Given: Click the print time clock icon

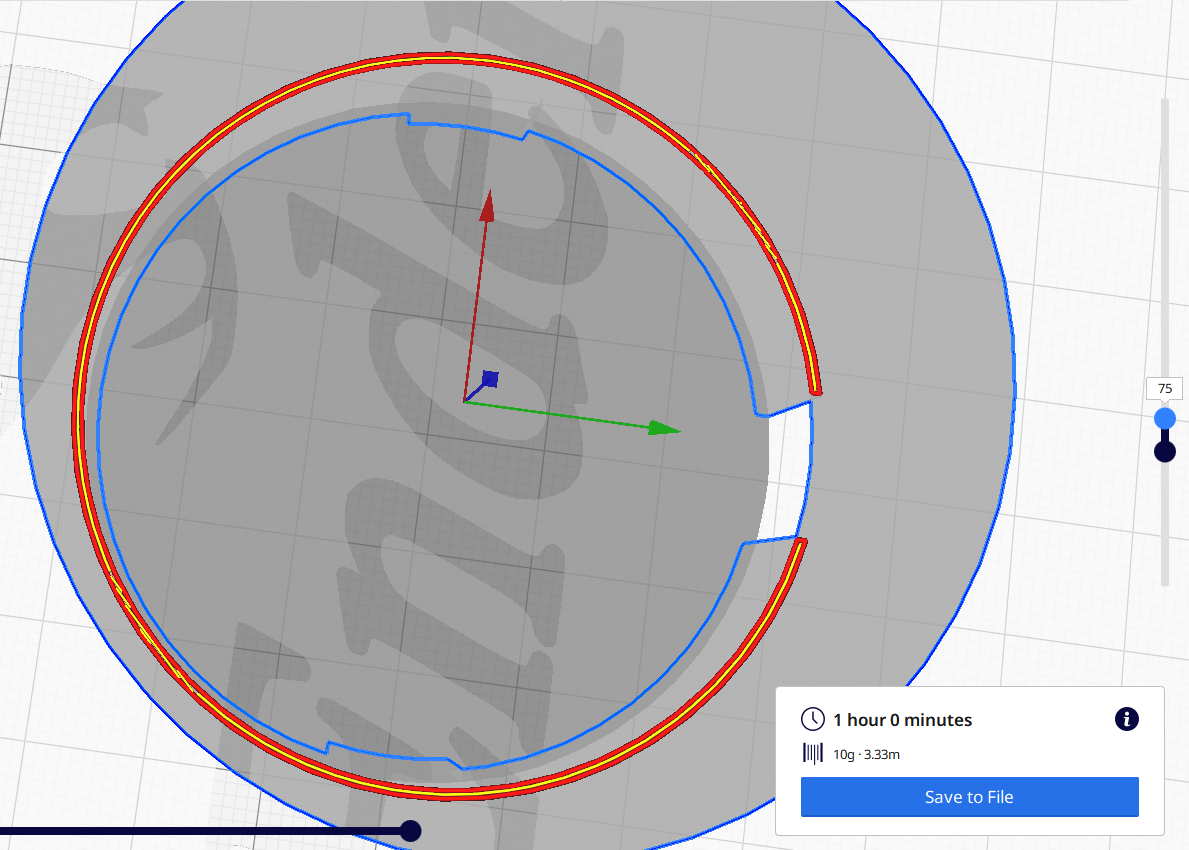Looking at the screenshot, I should point(812,719).
